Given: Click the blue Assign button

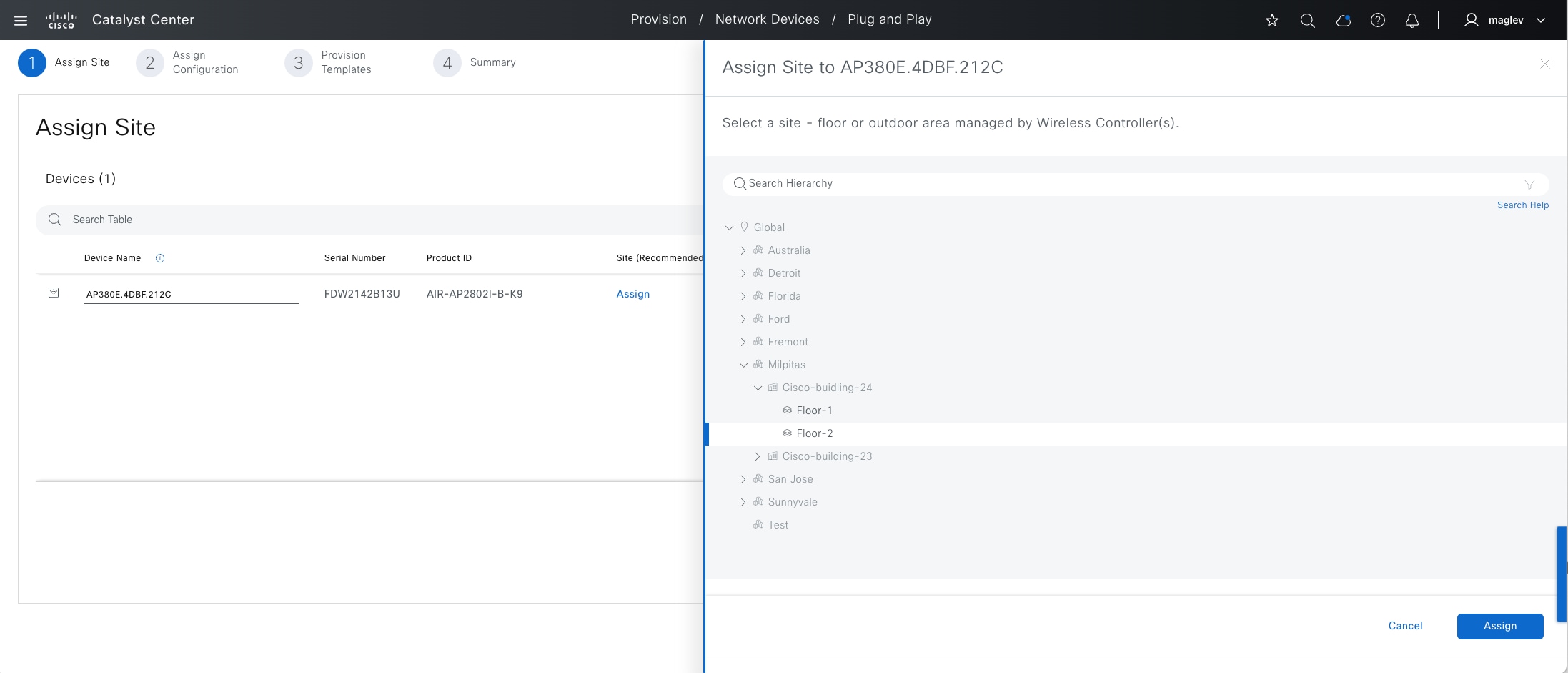Looking at the screenshot, I should coord(1500,626).
